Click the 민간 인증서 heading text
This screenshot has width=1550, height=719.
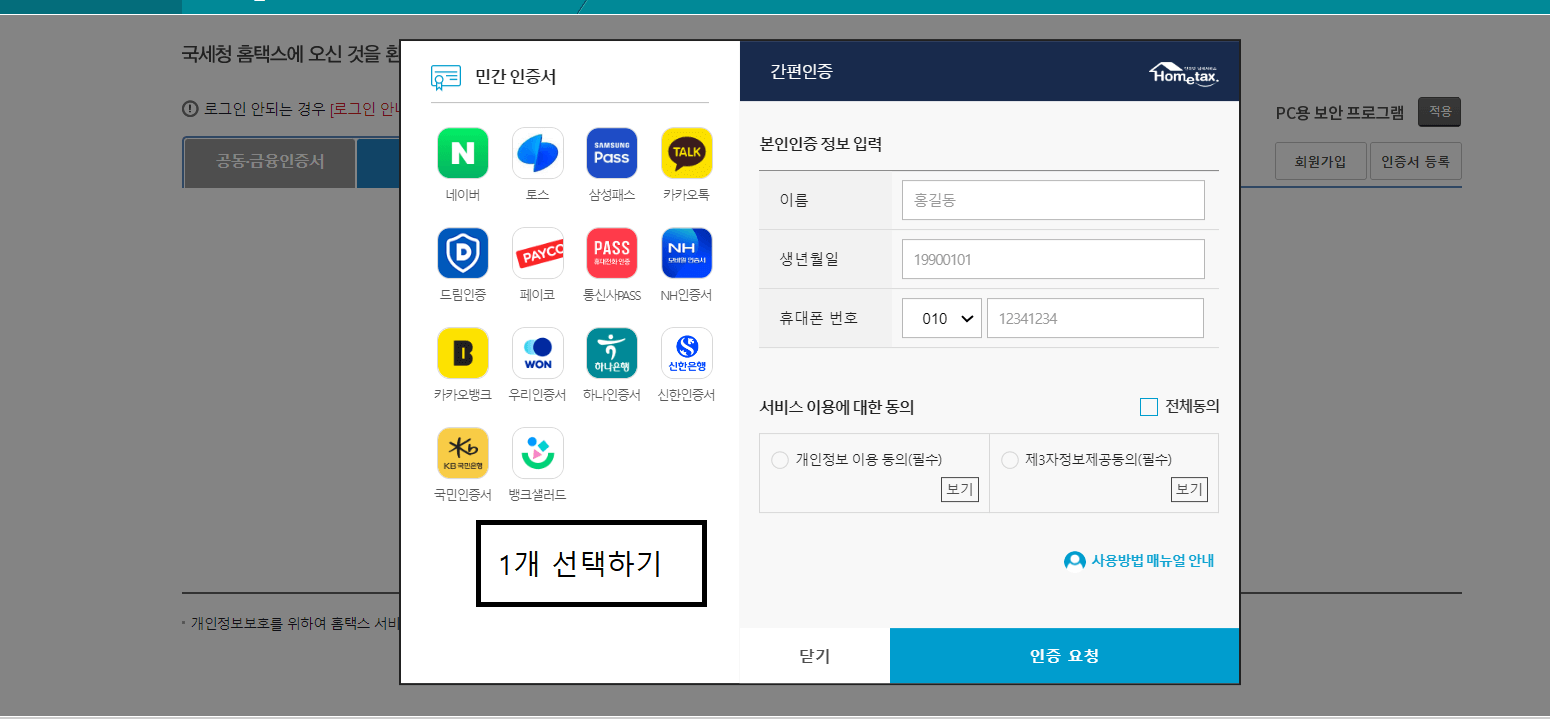[515, 77]
